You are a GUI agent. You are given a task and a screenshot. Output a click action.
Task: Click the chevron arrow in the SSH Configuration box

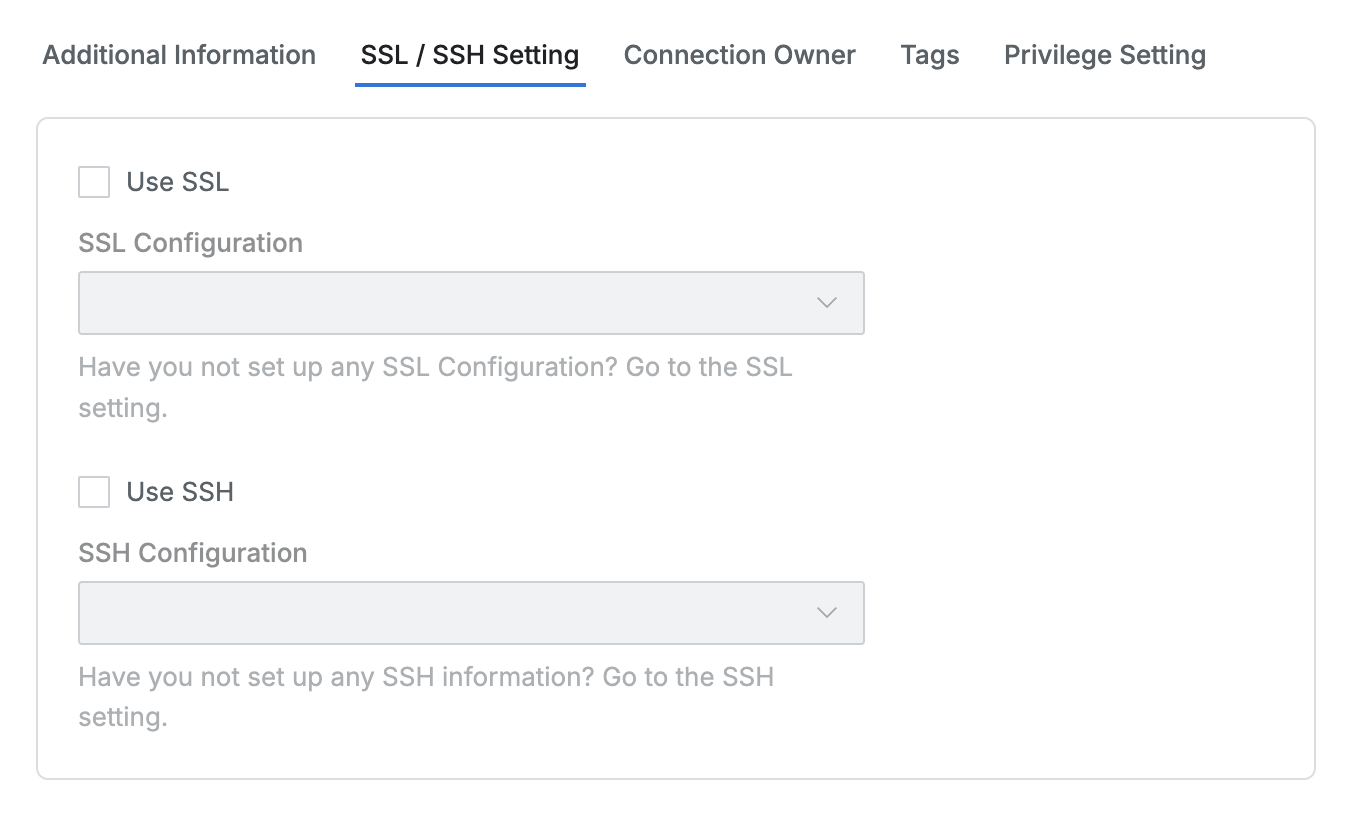[826, 613]
